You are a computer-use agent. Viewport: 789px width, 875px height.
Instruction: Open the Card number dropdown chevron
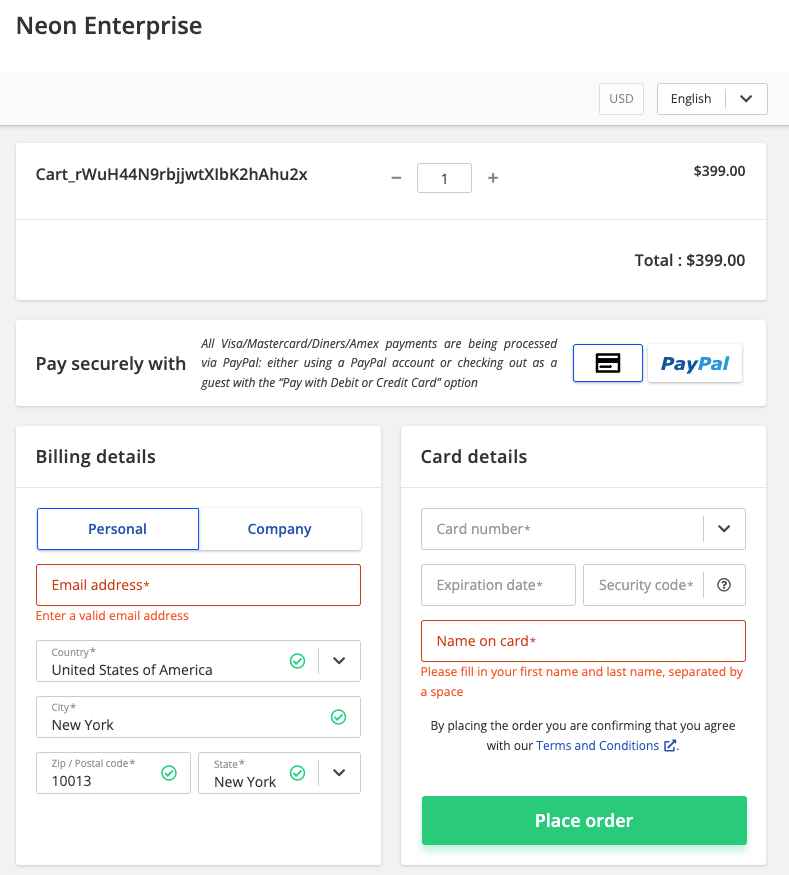tap(725, 529)
